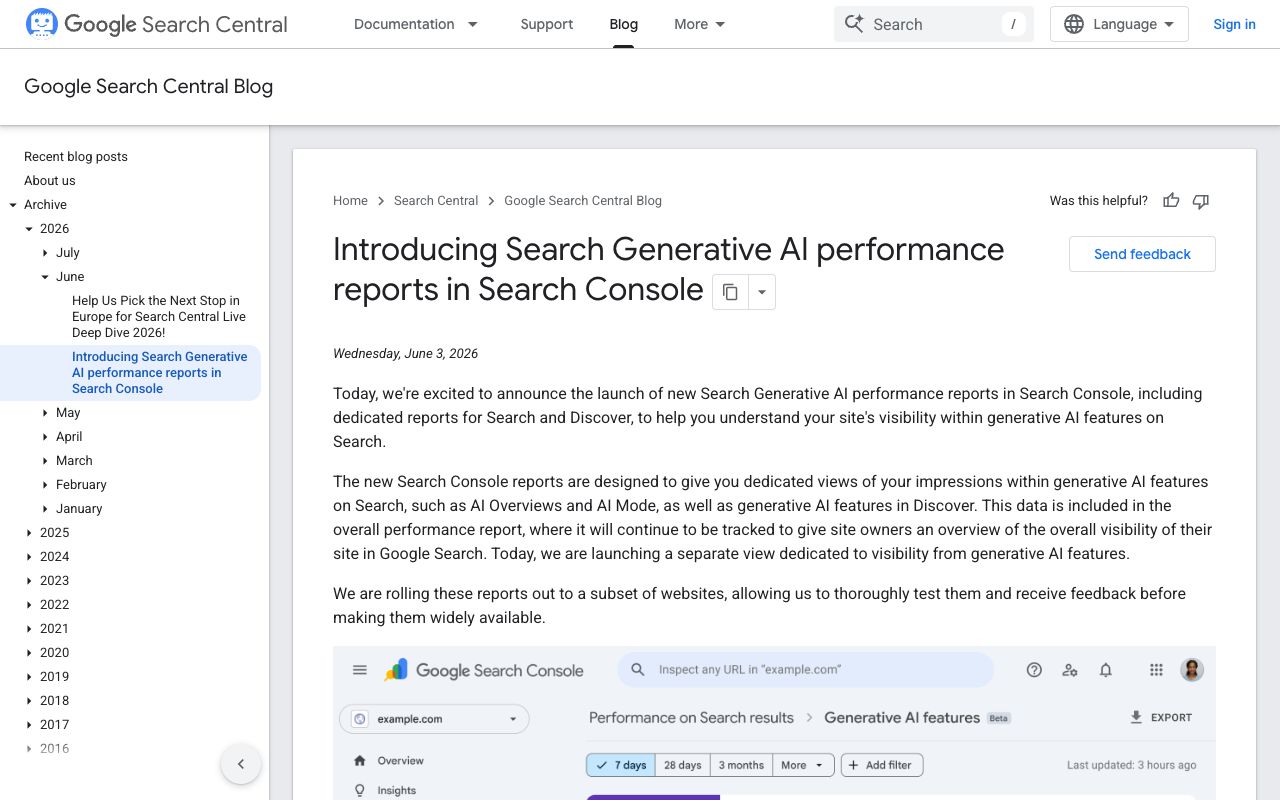Click the thumbs down not helpful icon
The image size is (1280, 800).
1201,201
